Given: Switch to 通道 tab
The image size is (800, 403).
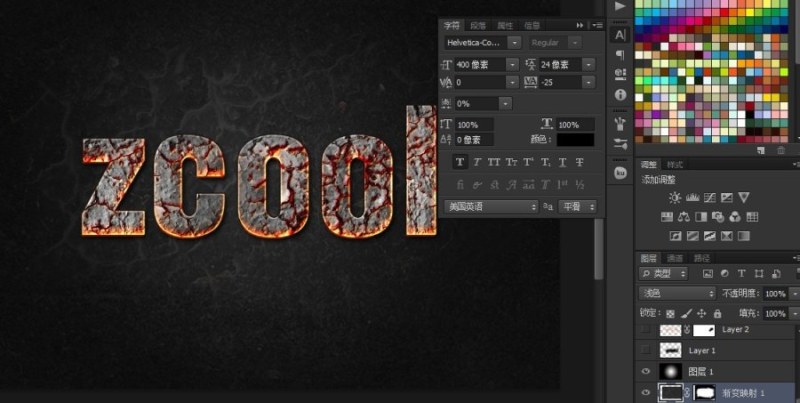Looking at the screenshot, I should 675,258.
